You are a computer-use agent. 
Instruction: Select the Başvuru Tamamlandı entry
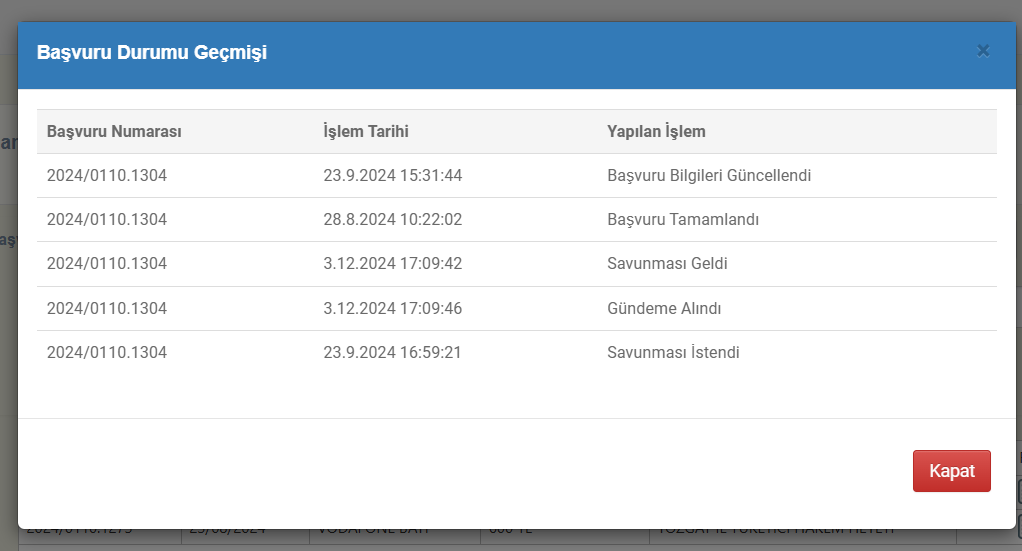pyautogui.click(x=683, y=220)
